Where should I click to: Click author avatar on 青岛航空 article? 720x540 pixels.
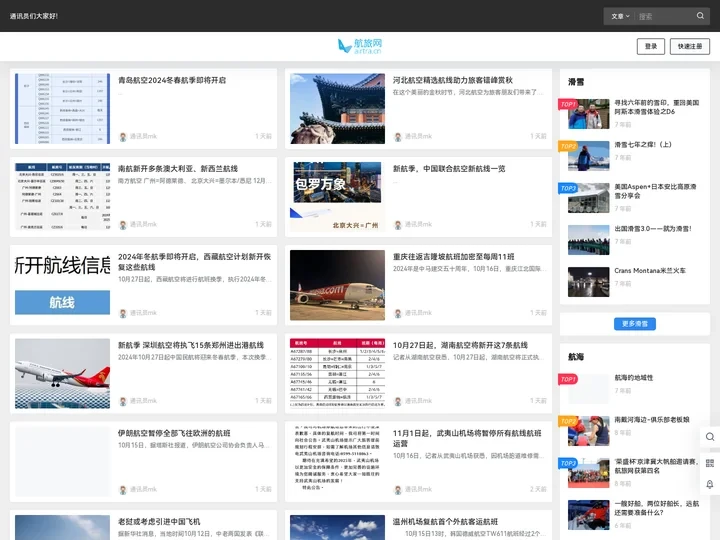123,136
